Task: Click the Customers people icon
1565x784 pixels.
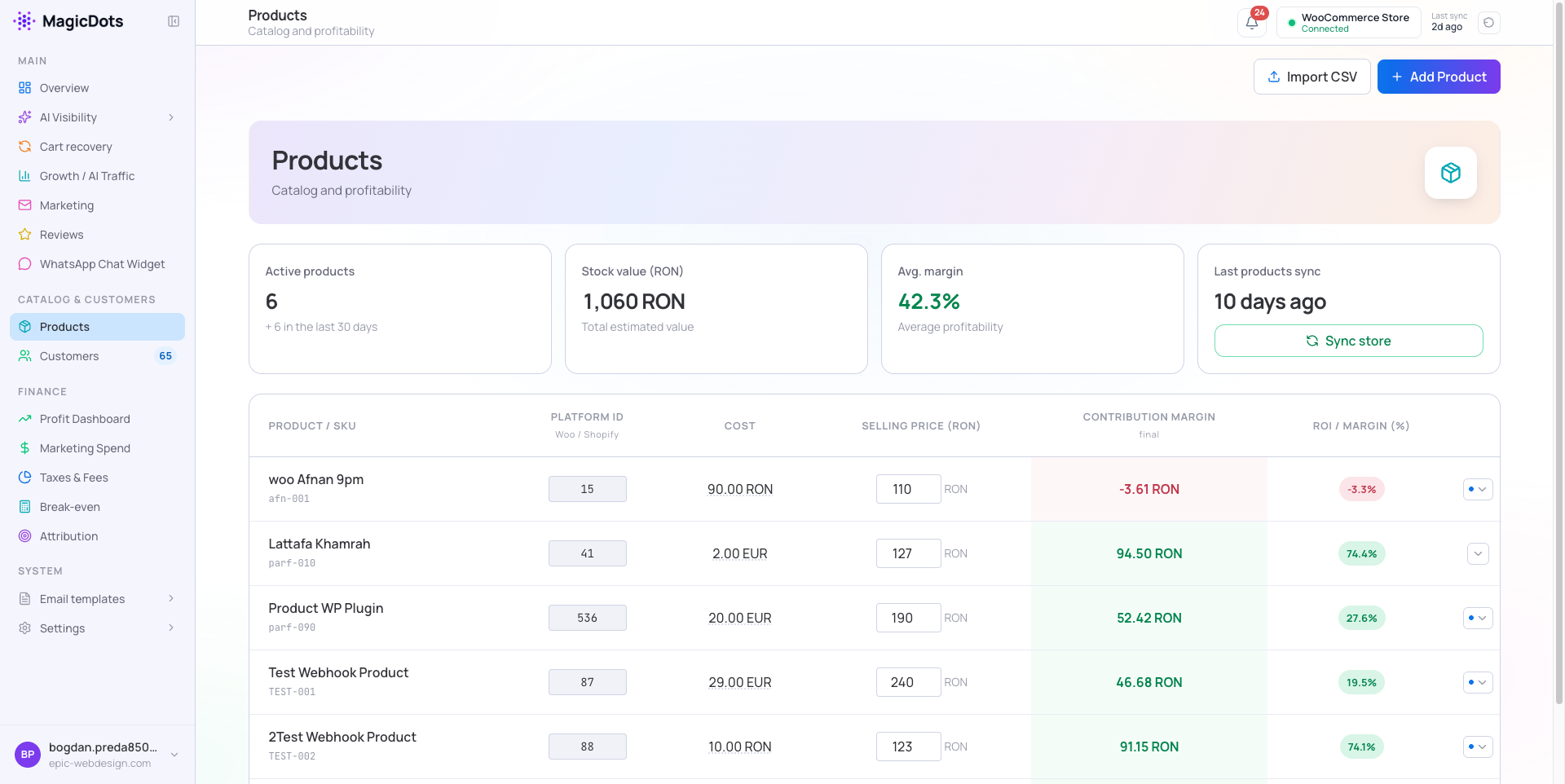Action: [25, 356]
